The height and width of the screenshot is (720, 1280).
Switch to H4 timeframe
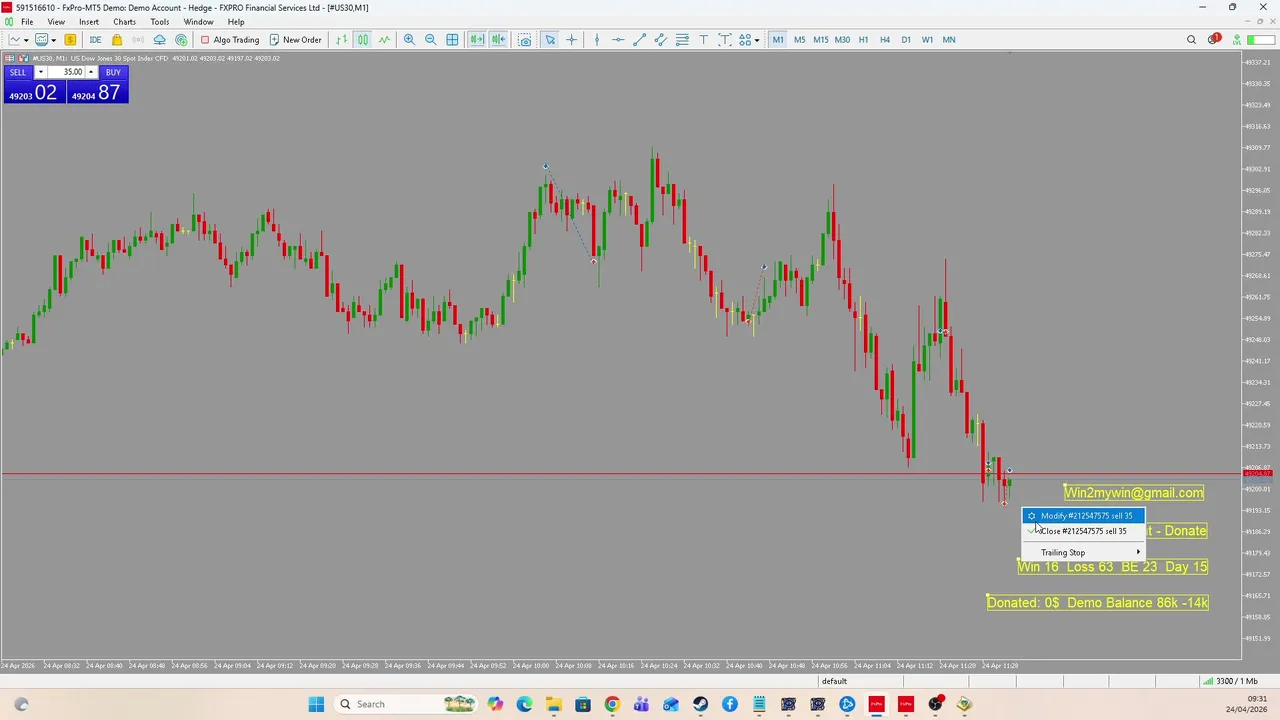point(884,40)
